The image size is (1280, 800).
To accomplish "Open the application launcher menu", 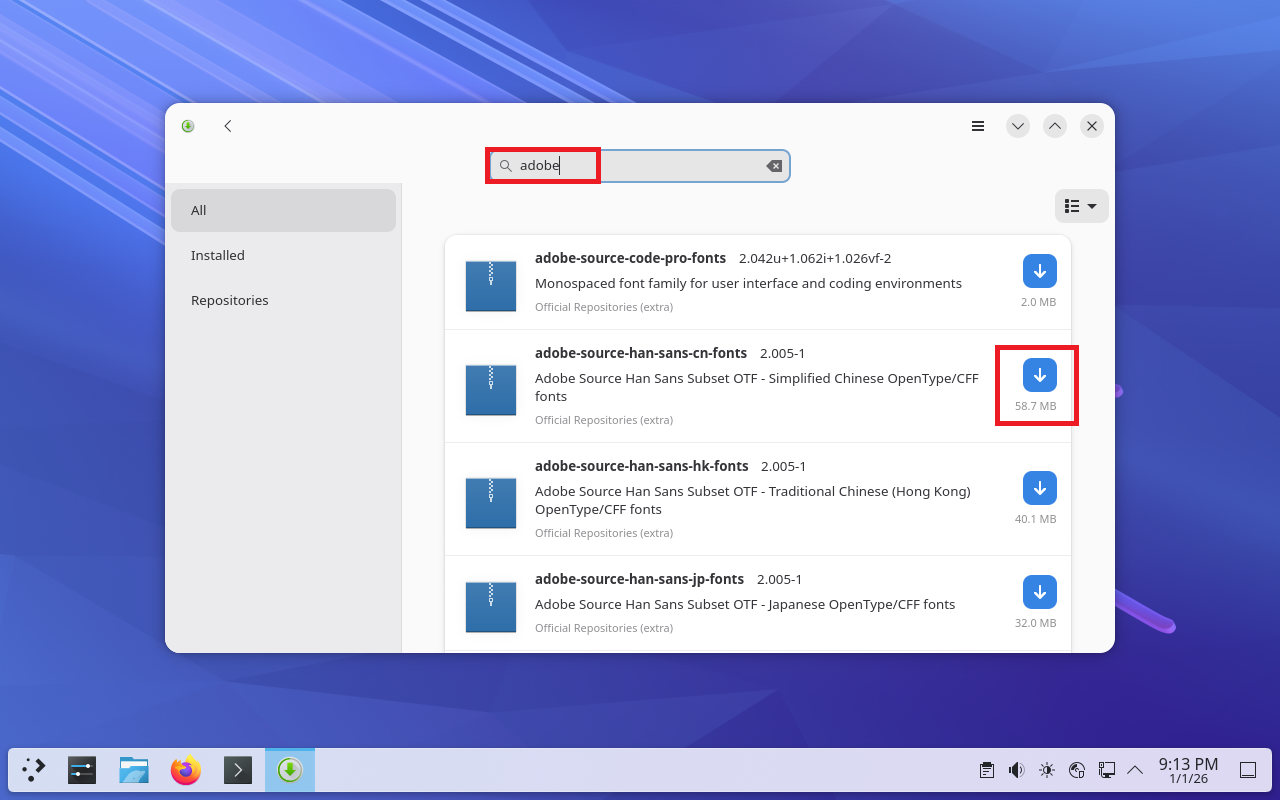I will pos(34,770).
